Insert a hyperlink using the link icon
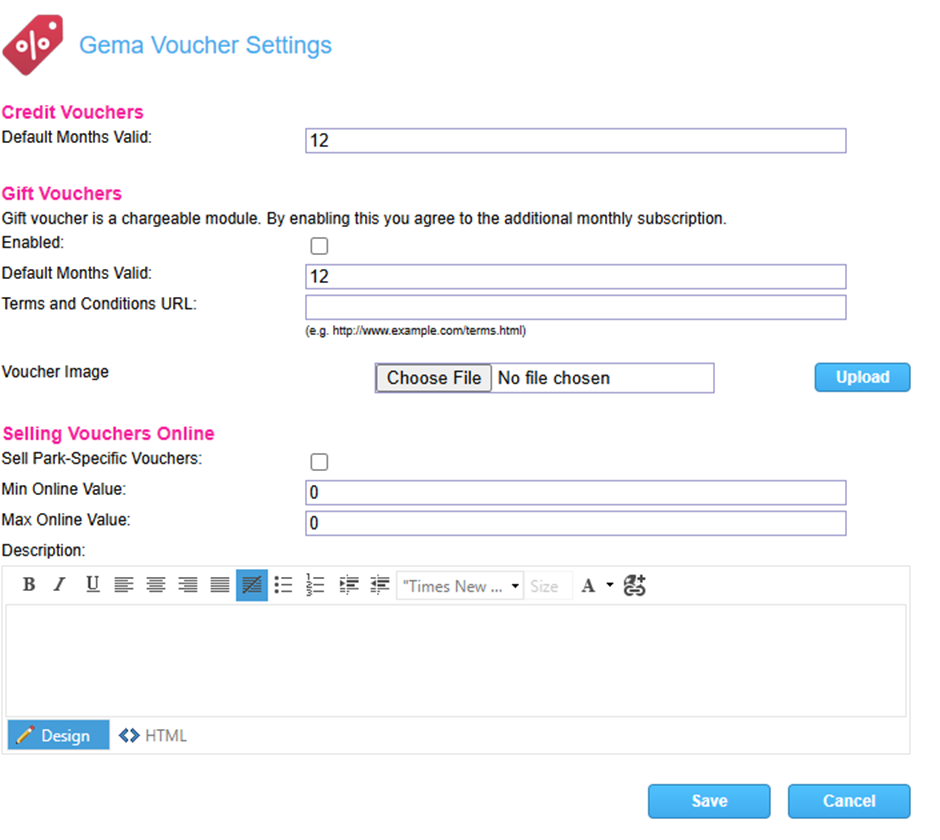 pos(635,586)
